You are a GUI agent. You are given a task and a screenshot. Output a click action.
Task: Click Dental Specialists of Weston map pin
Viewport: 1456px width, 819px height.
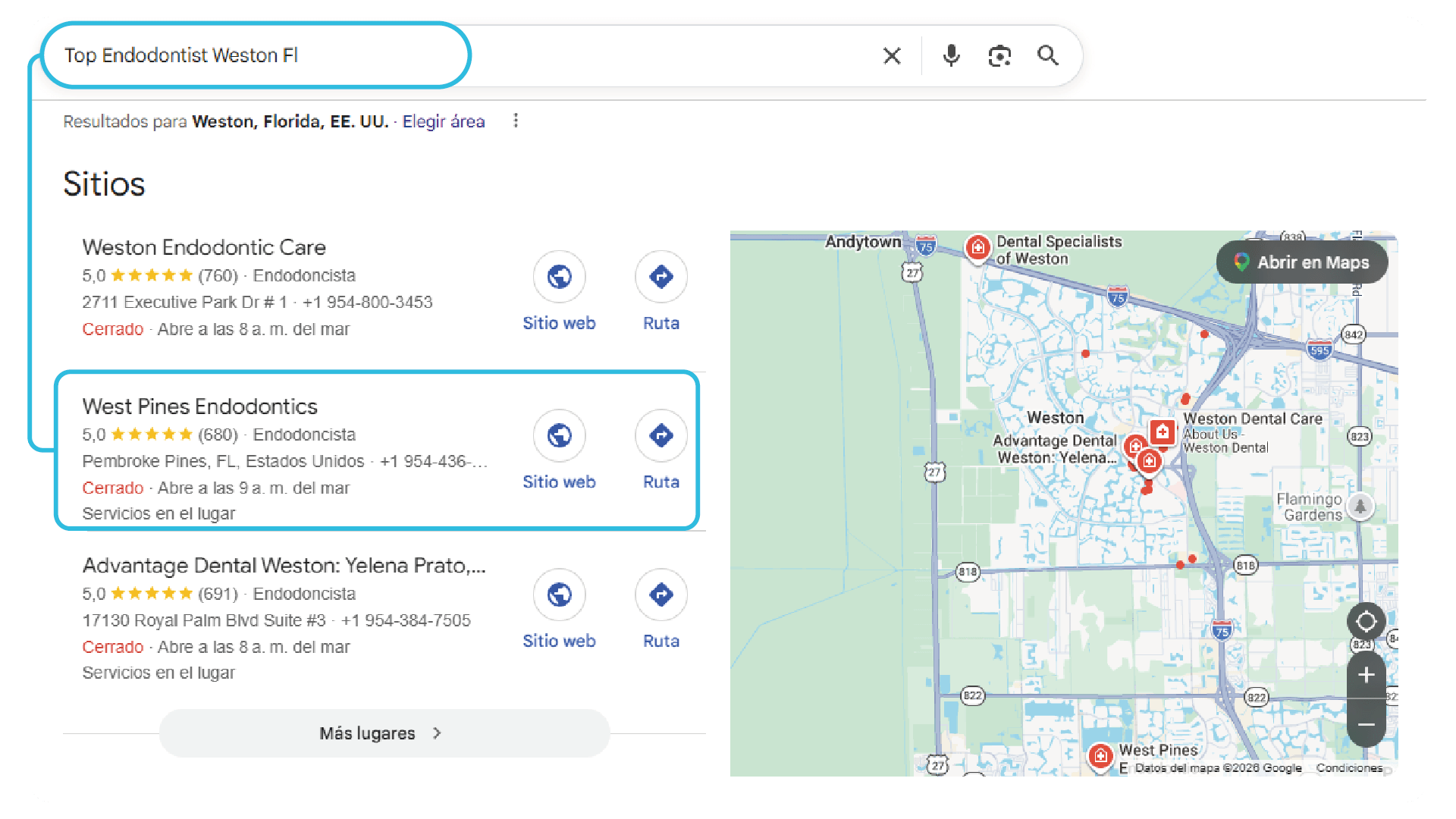click(x=977, y=247)
